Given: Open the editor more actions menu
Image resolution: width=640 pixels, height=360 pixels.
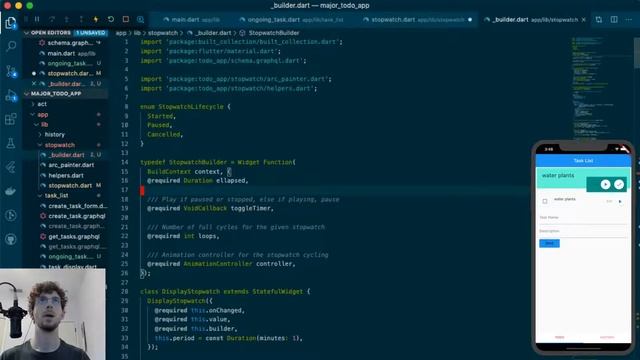Looking at the screenshot, I should pyautogui.click(x=629, y=20).
